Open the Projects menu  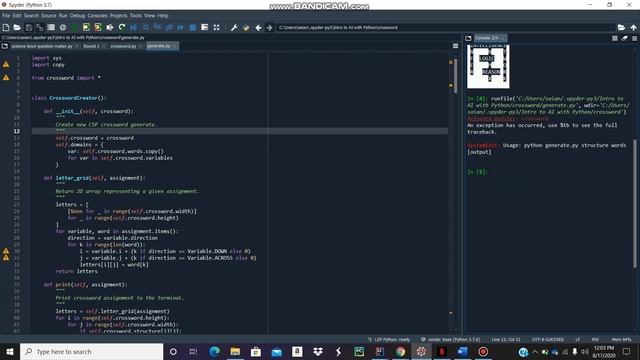[x=118, y=16]
